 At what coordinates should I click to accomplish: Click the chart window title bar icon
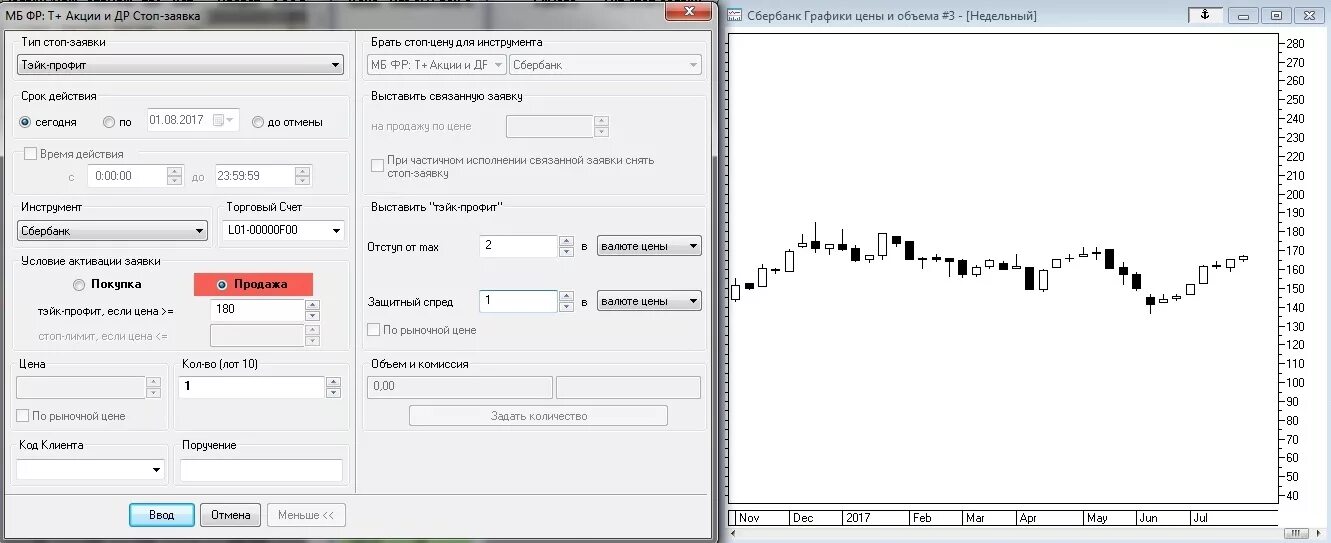(x=735, y=15)
